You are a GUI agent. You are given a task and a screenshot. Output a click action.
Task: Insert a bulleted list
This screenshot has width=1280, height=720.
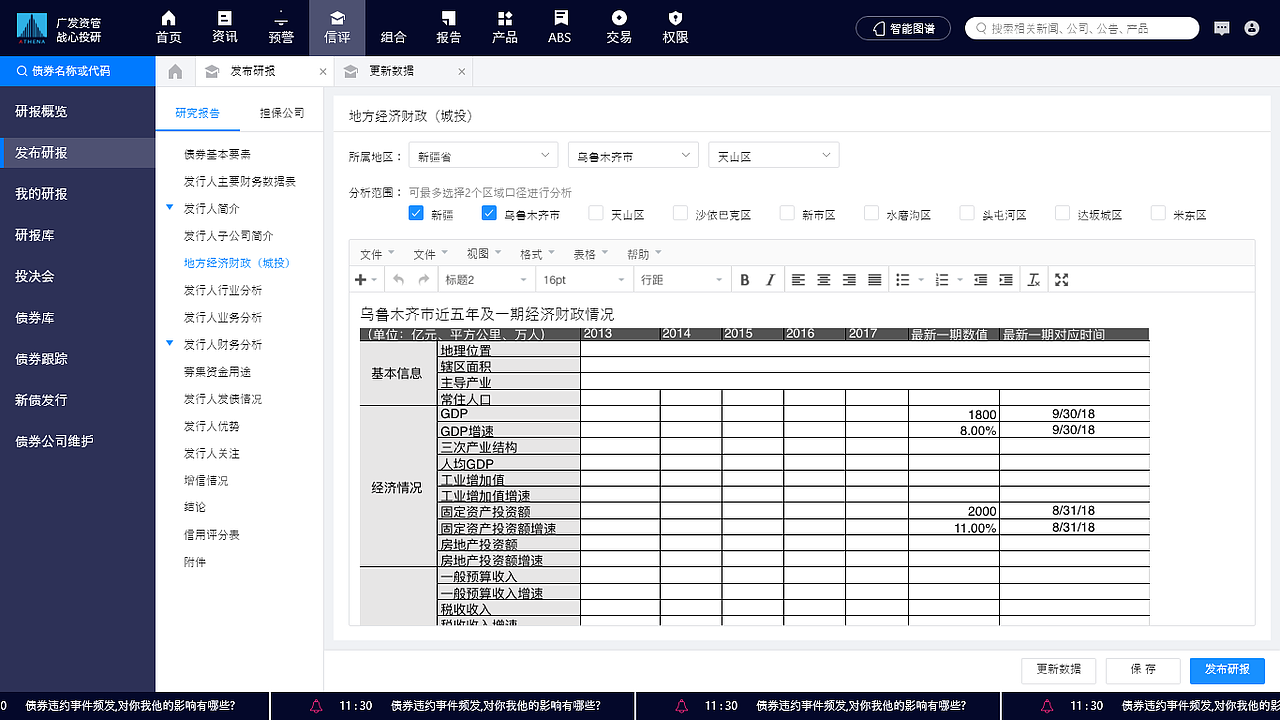(x=903, y=280)
